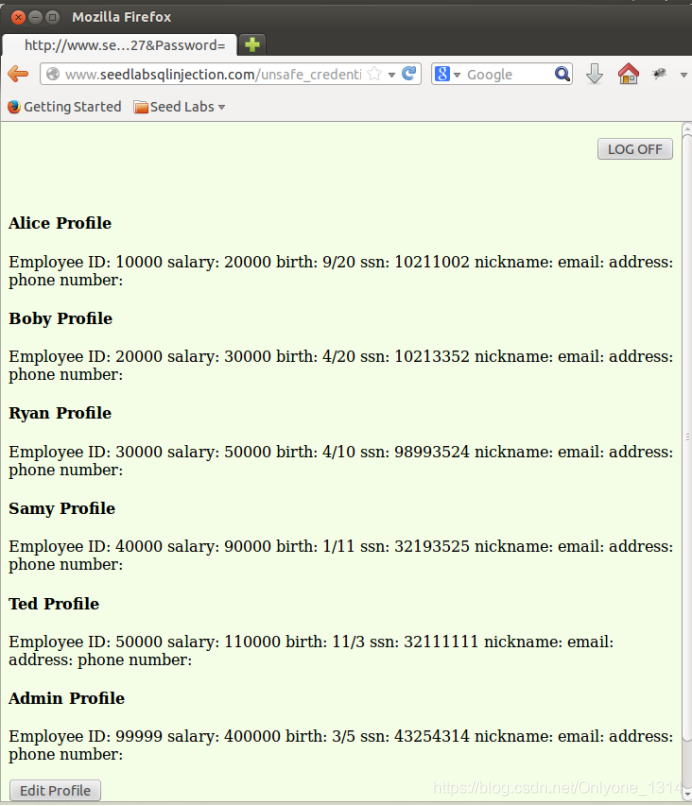
Task: Select the http://www.se... browser tab
Action: coord(119,45)
